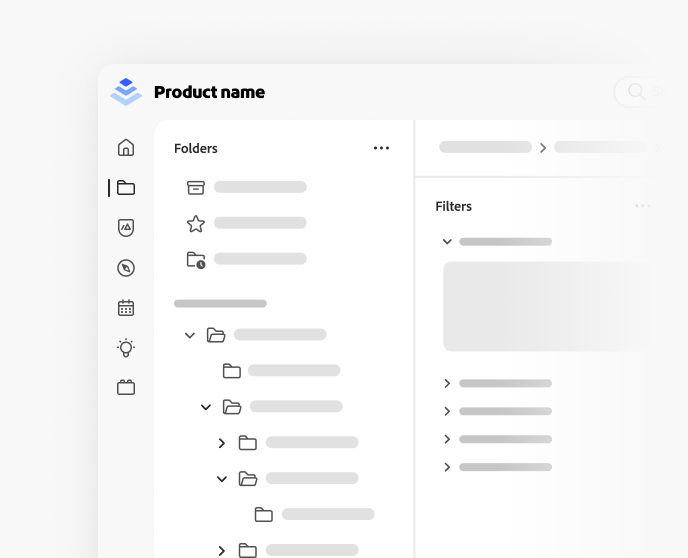Select the star favorites folder item

click(196, 224)
